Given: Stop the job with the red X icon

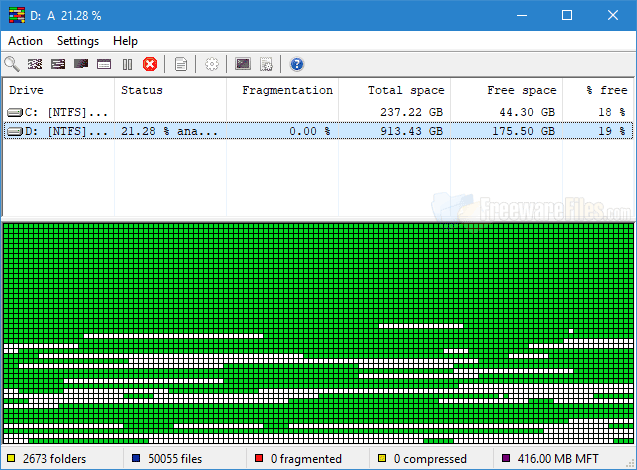Looking at the screenshot, I should point(150,64).
